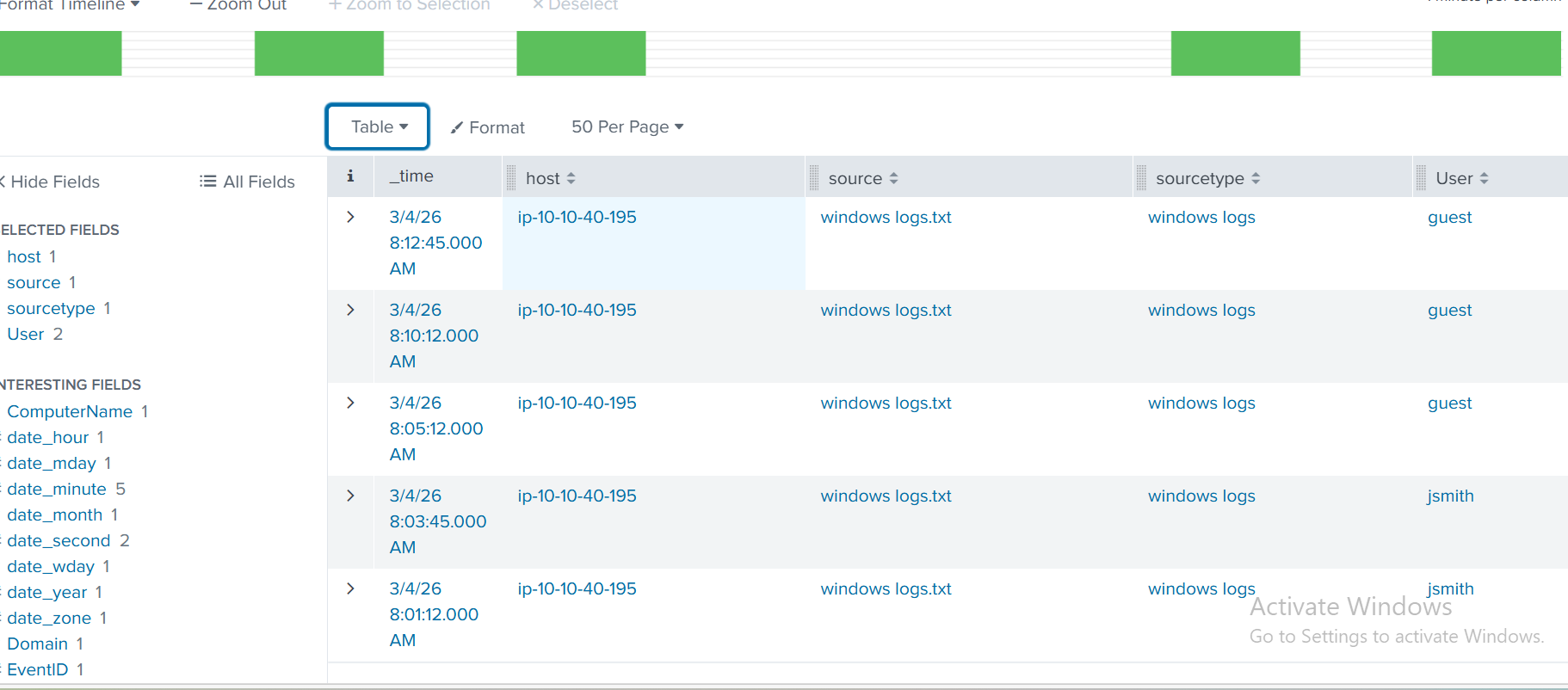Click the info column icon

point(350,176)
